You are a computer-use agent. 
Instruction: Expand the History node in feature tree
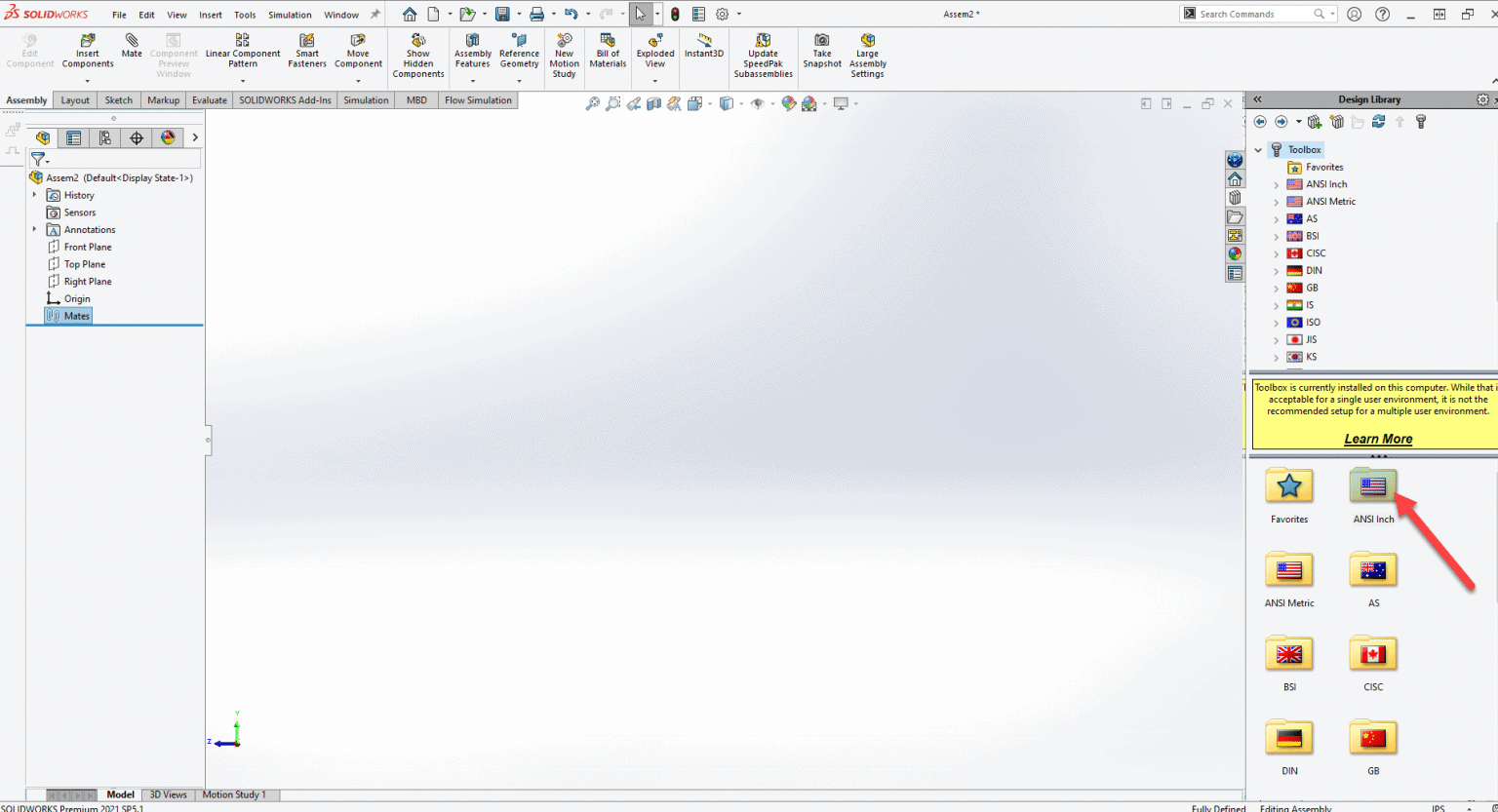(34, 195)
